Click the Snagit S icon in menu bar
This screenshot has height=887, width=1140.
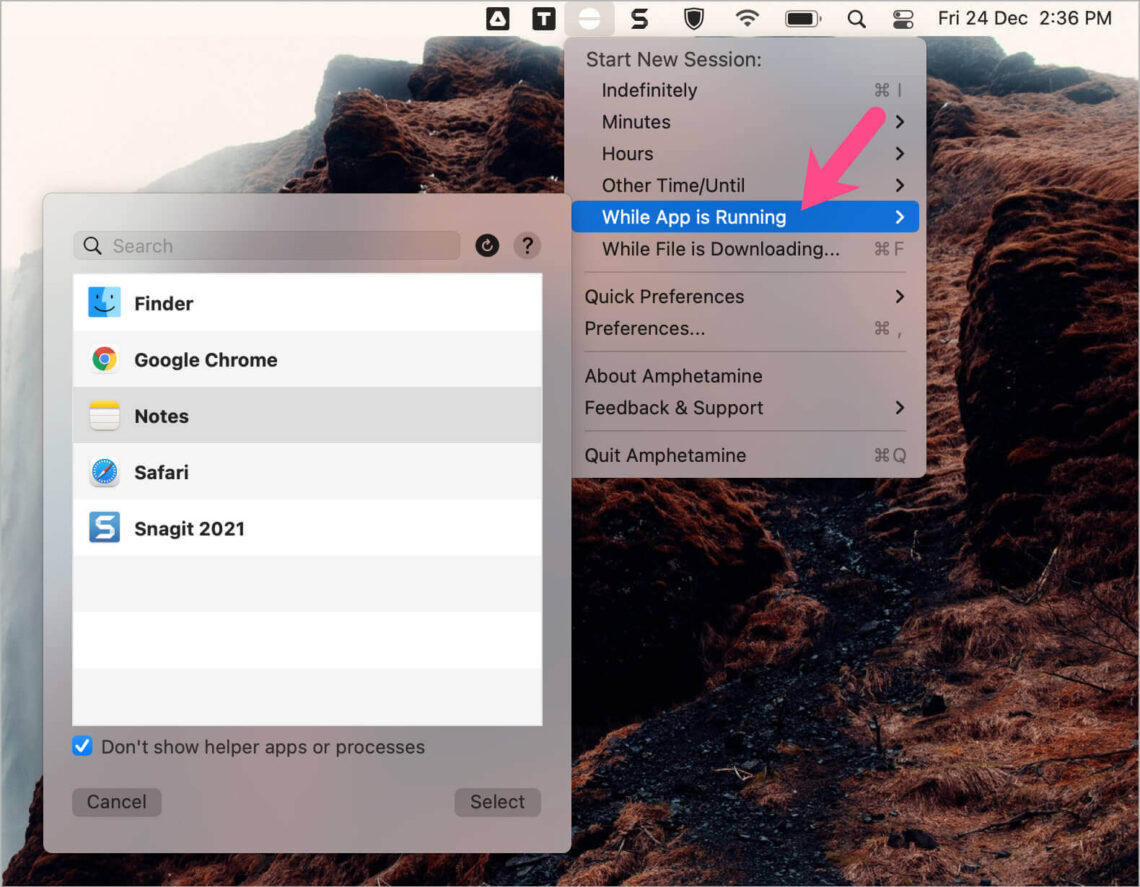(640, 17)
